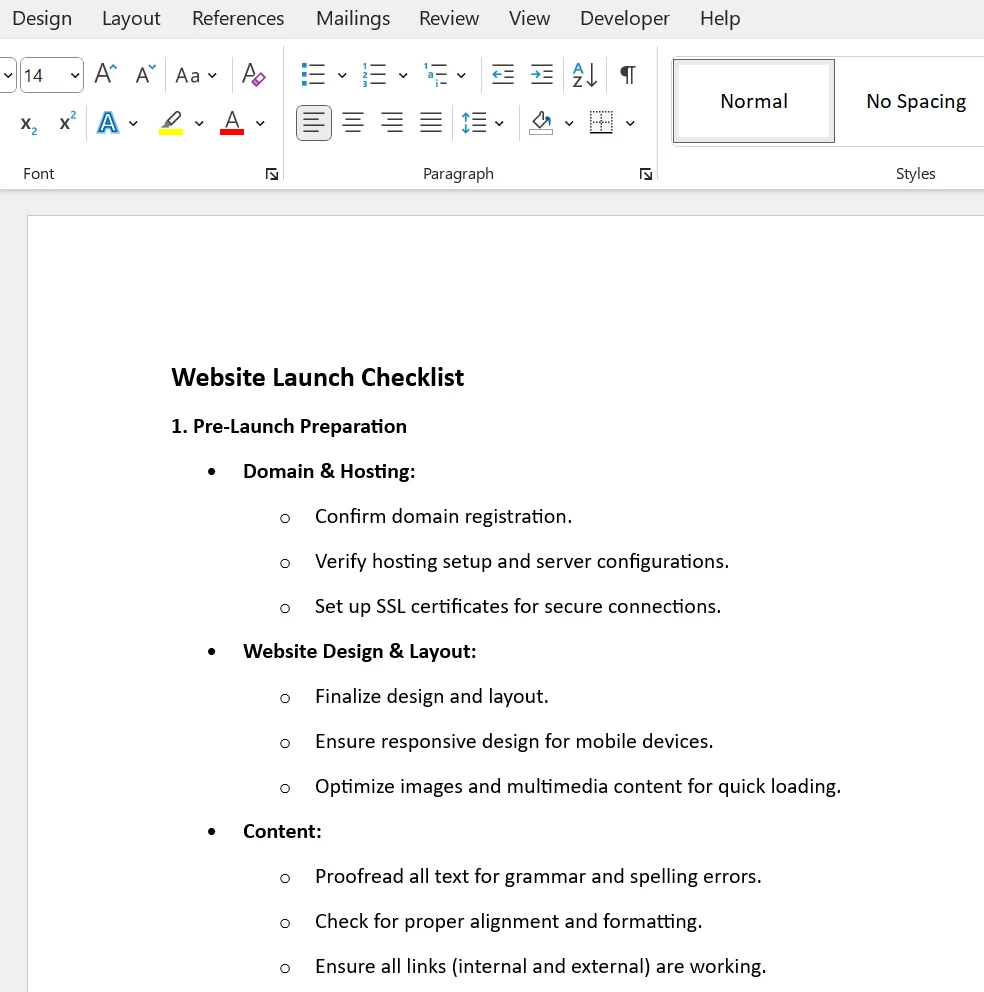Expand line spacing dropdown arrow
984x992 pixels.
[x=499, y=123]
